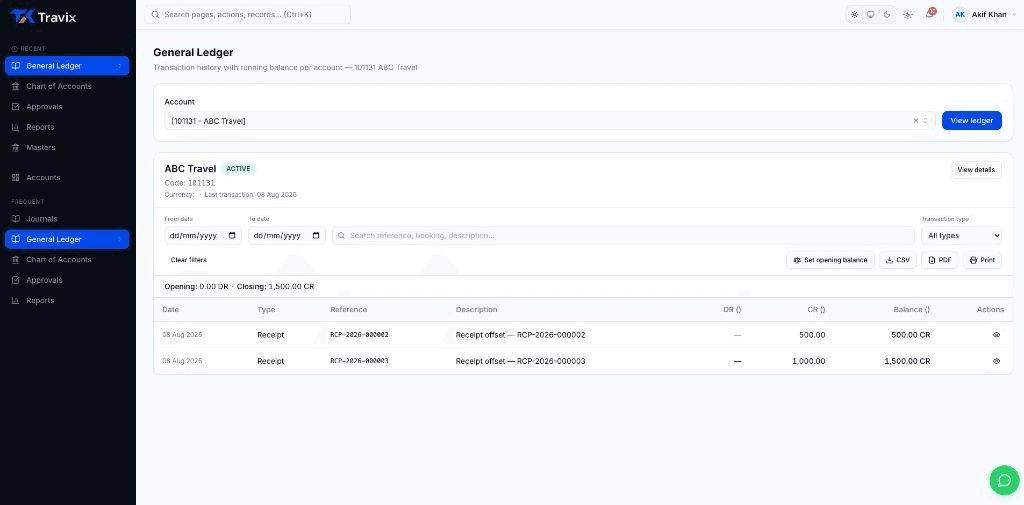Click the Balance column header
The width and height of the screenshot is (1024, 505).
click(x=912, y=310)
